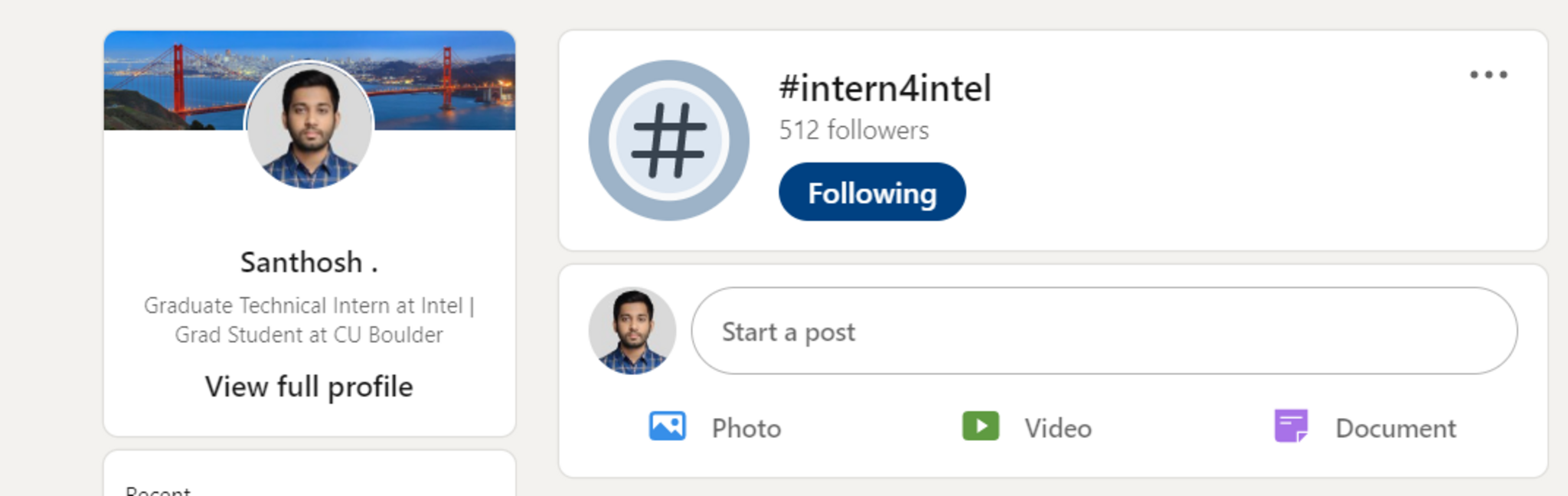Viewport: 1568px width, 496px height.
Task: Click the Start a post field
Action: 1103,331
